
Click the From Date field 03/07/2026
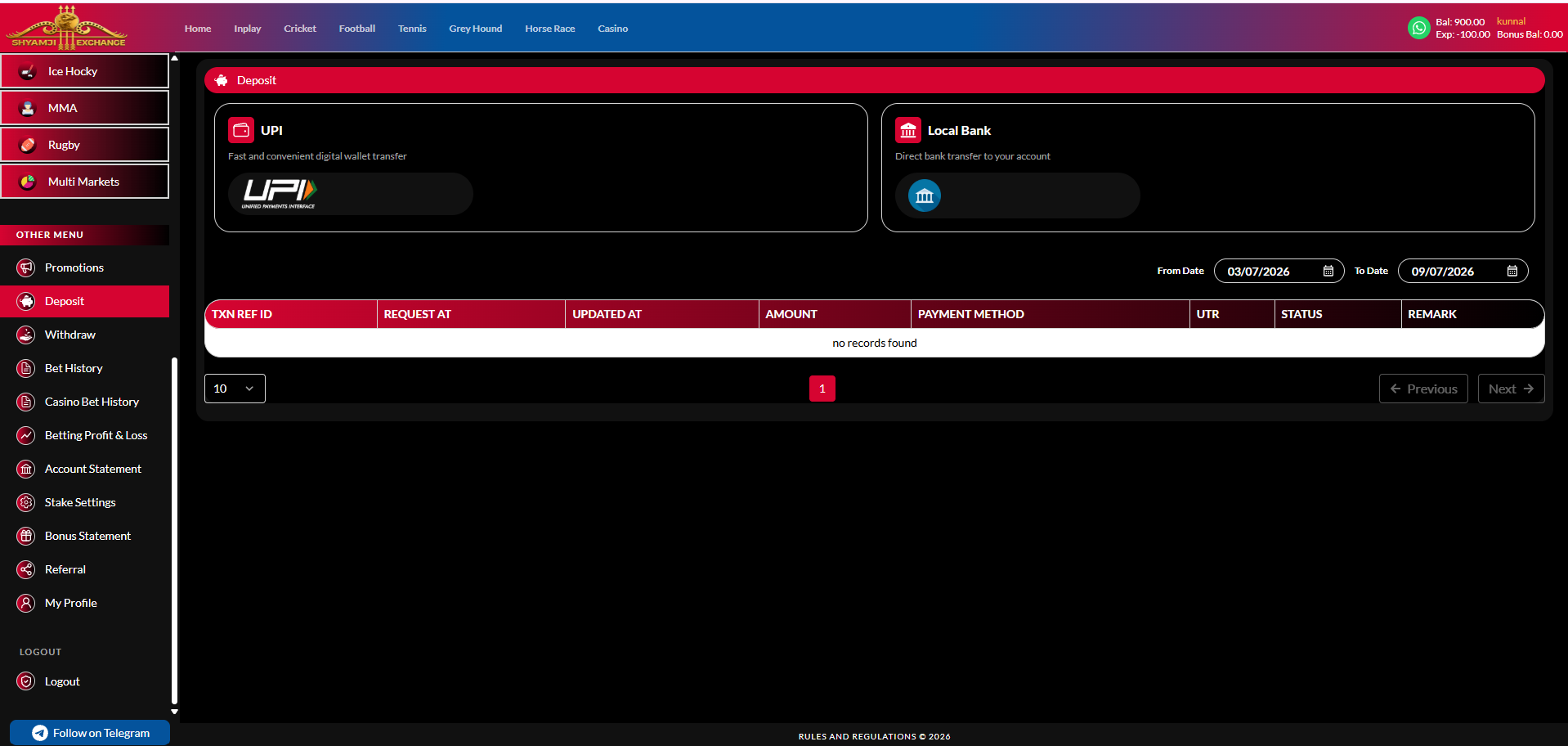pyautogui.click(x=1279, y=271)
